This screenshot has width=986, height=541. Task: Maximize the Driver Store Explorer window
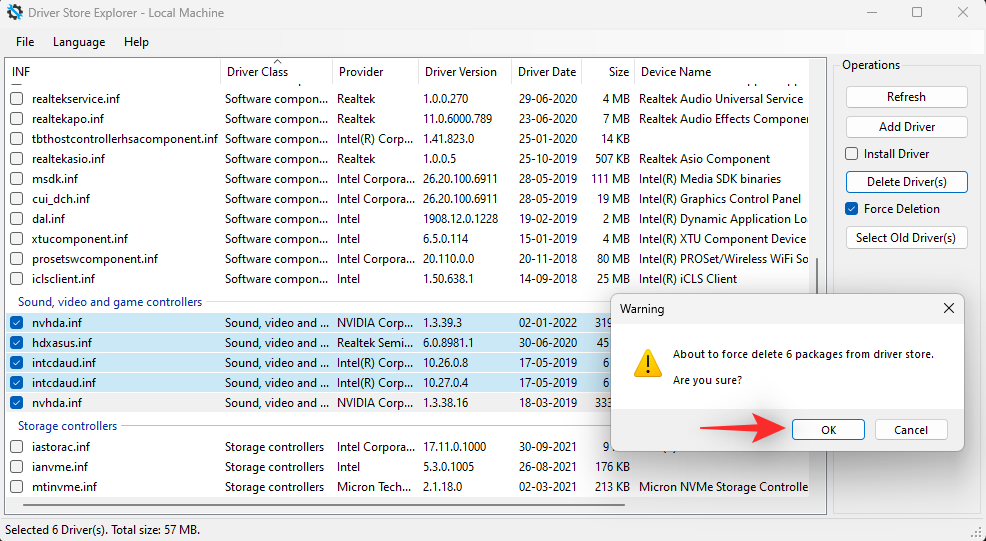pos(917,13)
